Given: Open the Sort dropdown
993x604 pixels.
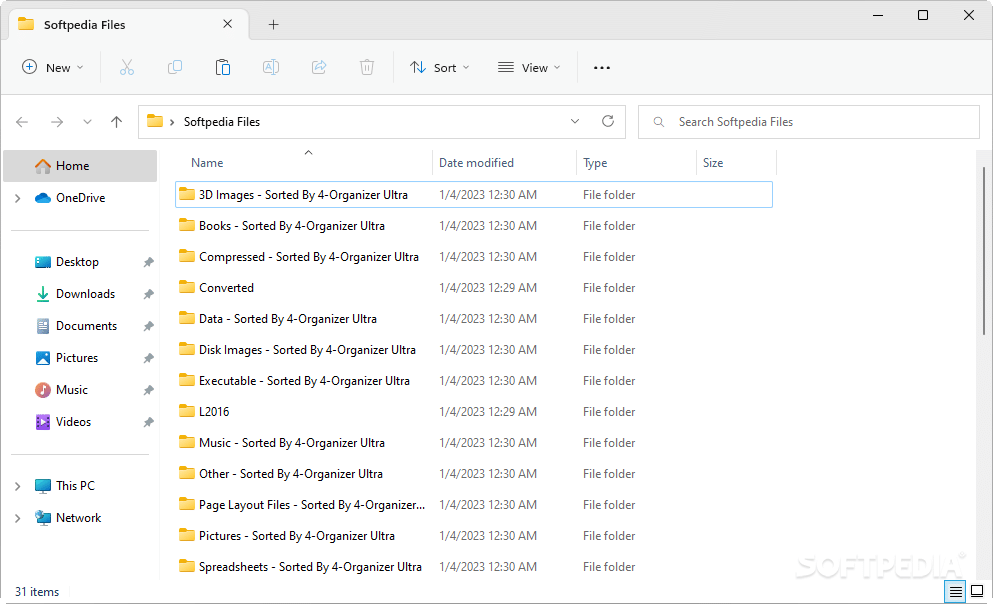Looking at the screenshot, I should [440, 68].
